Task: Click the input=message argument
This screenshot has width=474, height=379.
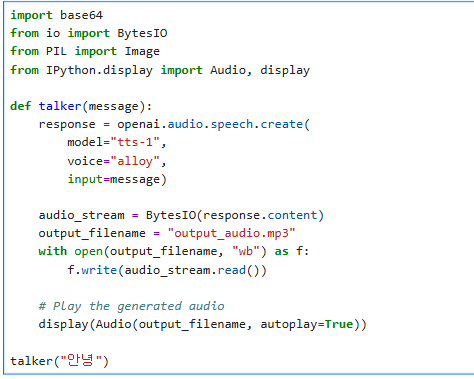Action: [117, 179]
